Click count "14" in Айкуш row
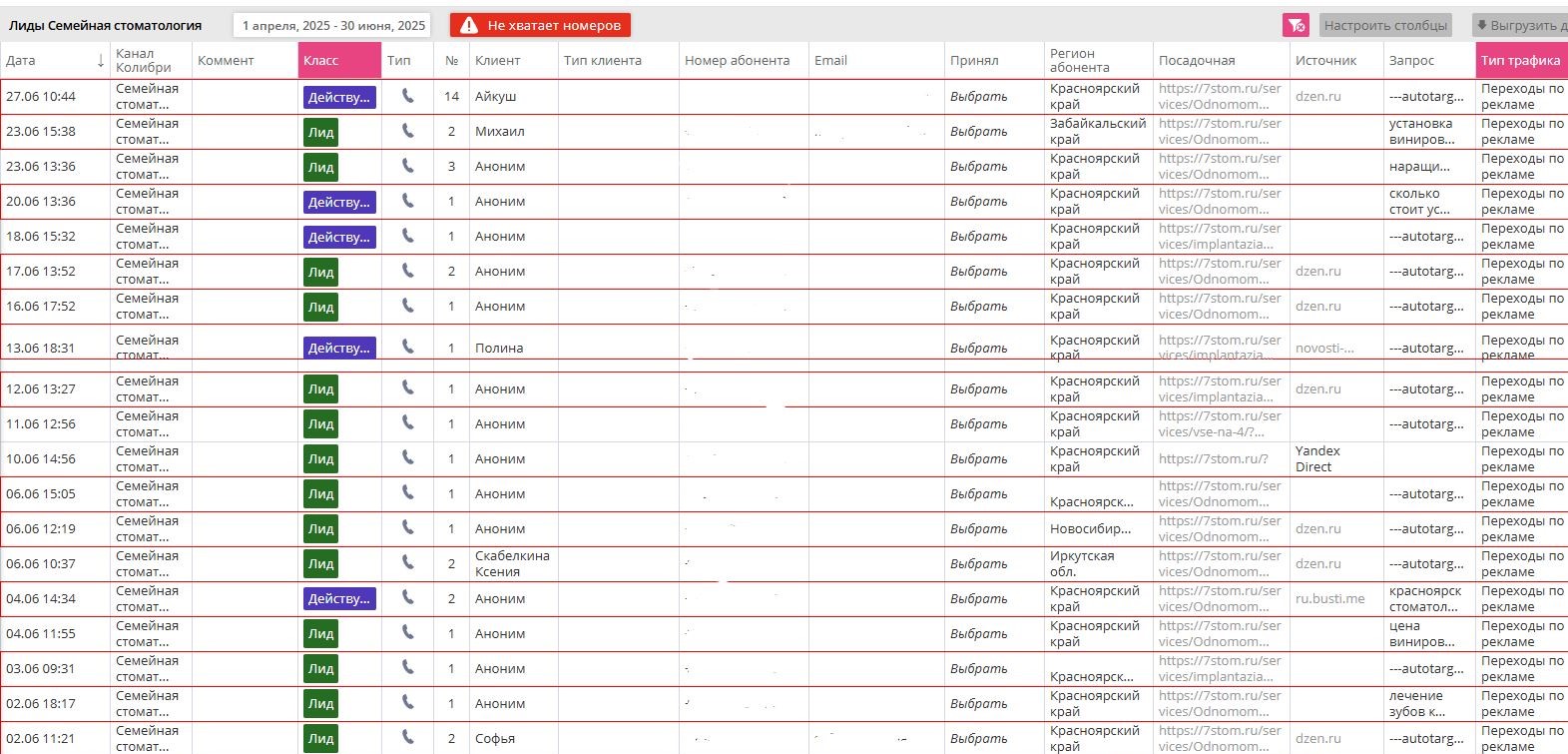Screen dimensions: 1568x754 coord(451,97)
